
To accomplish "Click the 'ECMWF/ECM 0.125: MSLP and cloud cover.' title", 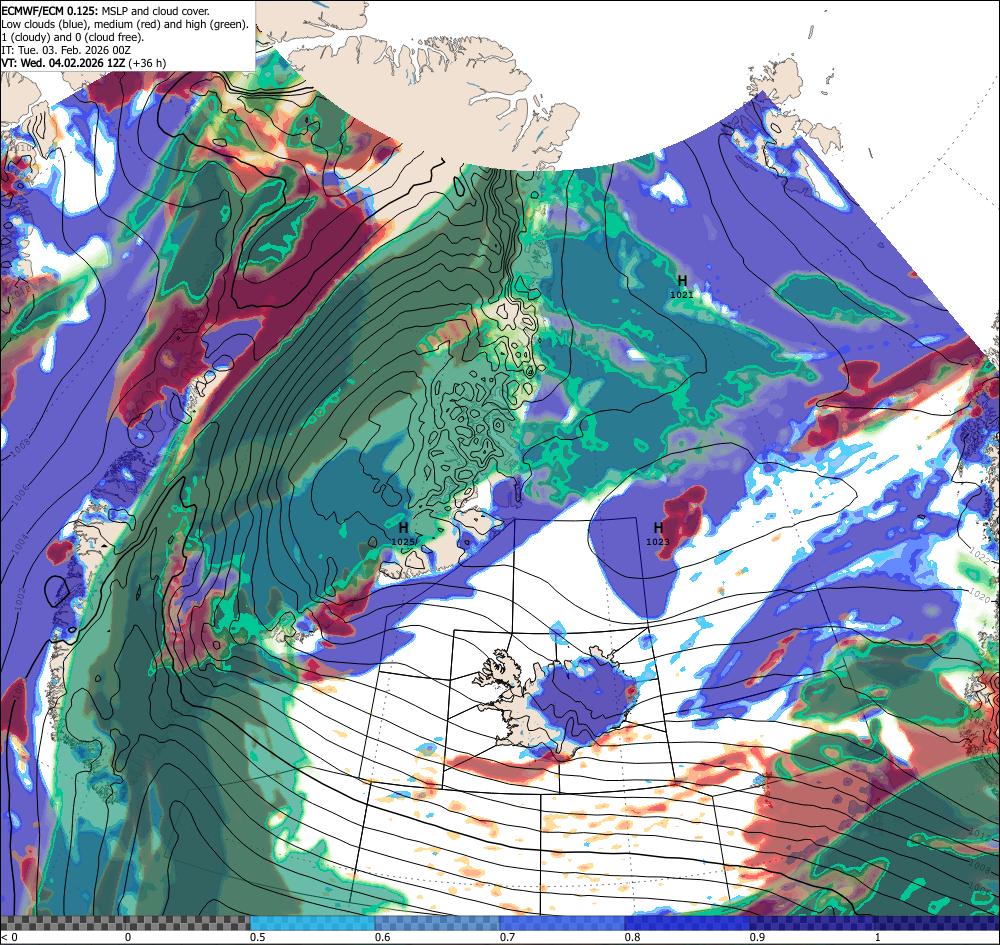I will [105, 11].
